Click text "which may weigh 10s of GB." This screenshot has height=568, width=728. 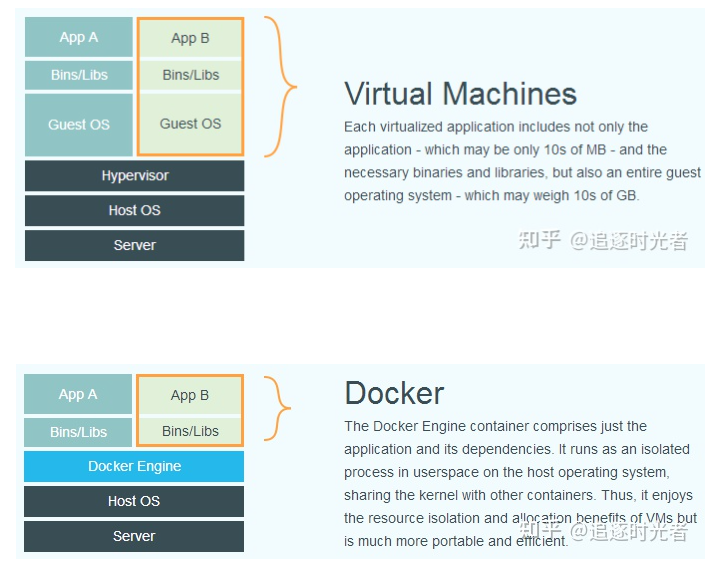552,195
